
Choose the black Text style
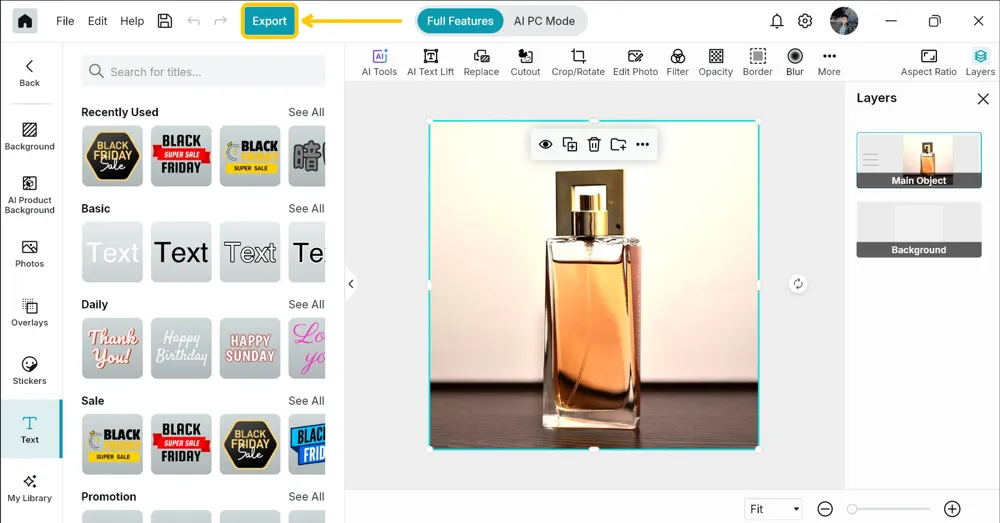(181, 252)
